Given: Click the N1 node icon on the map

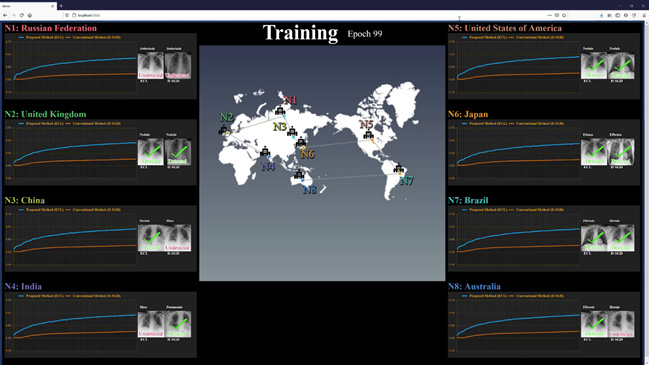Looking at the screenshot, I should coord(280,110).
